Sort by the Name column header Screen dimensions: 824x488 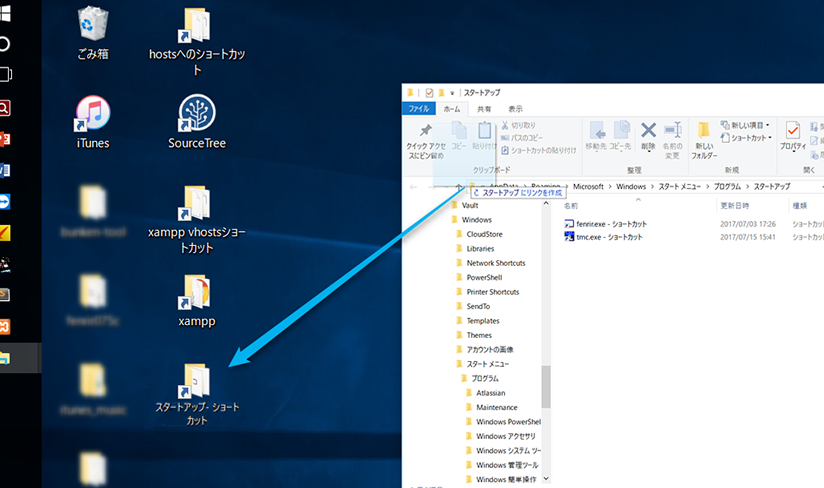pyautogui.click(x=571, y=206)
